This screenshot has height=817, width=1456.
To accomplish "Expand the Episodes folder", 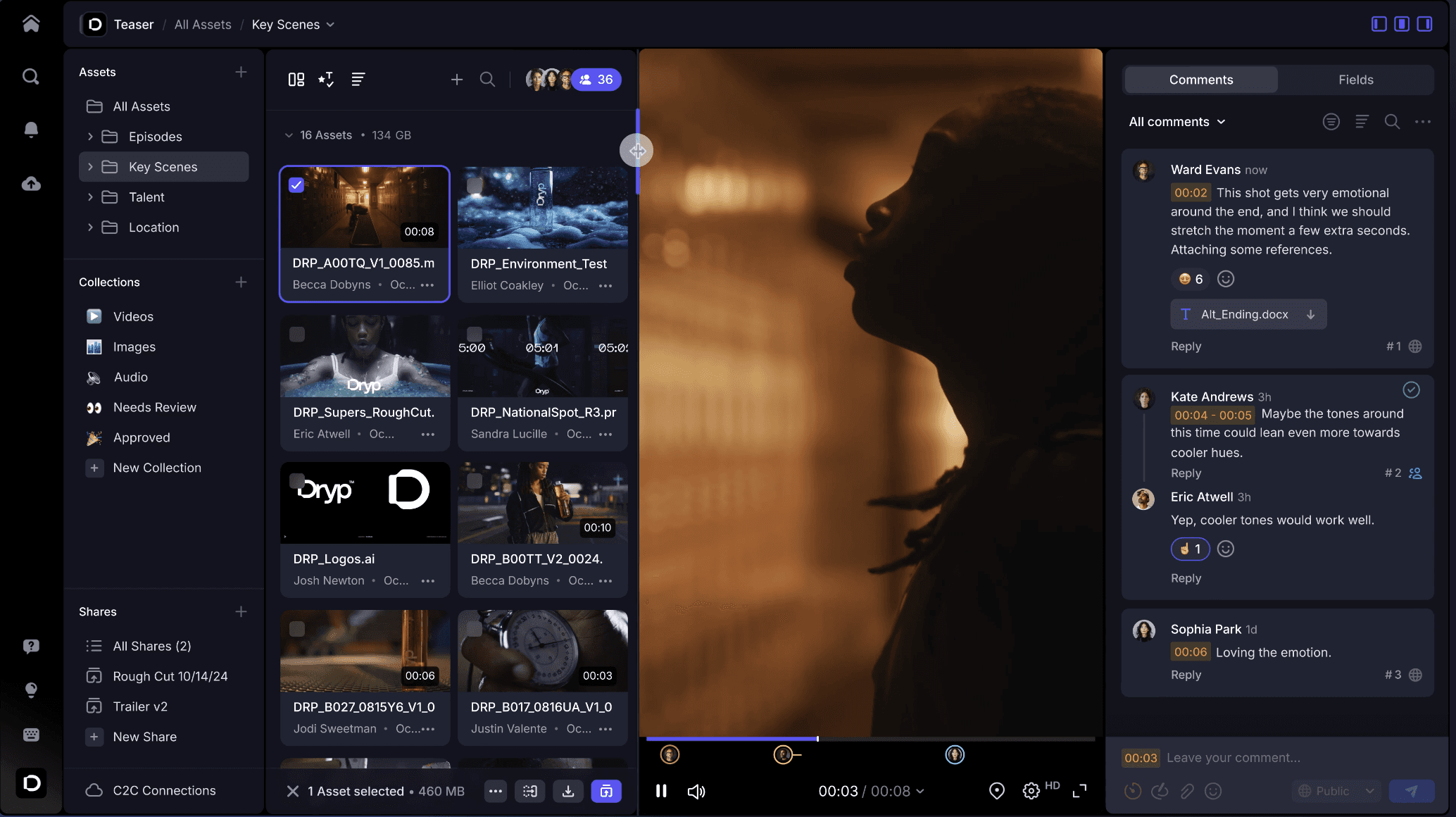I will (x=90, y=137).
